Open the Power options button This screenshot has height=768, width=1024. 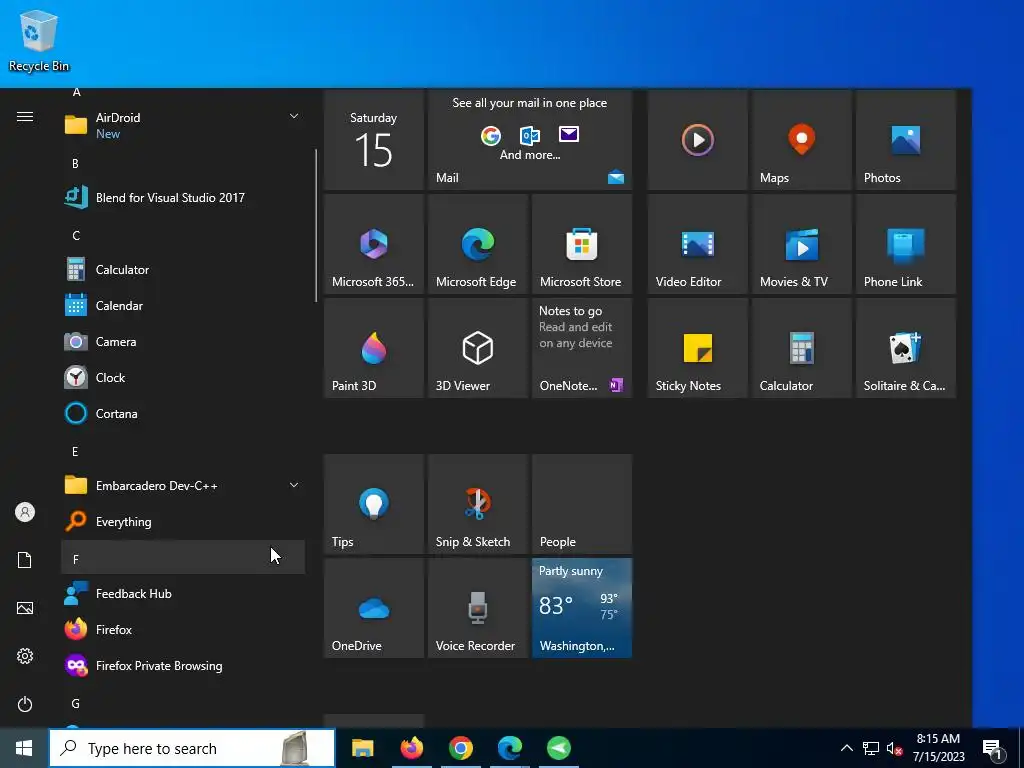coord(25,704)
